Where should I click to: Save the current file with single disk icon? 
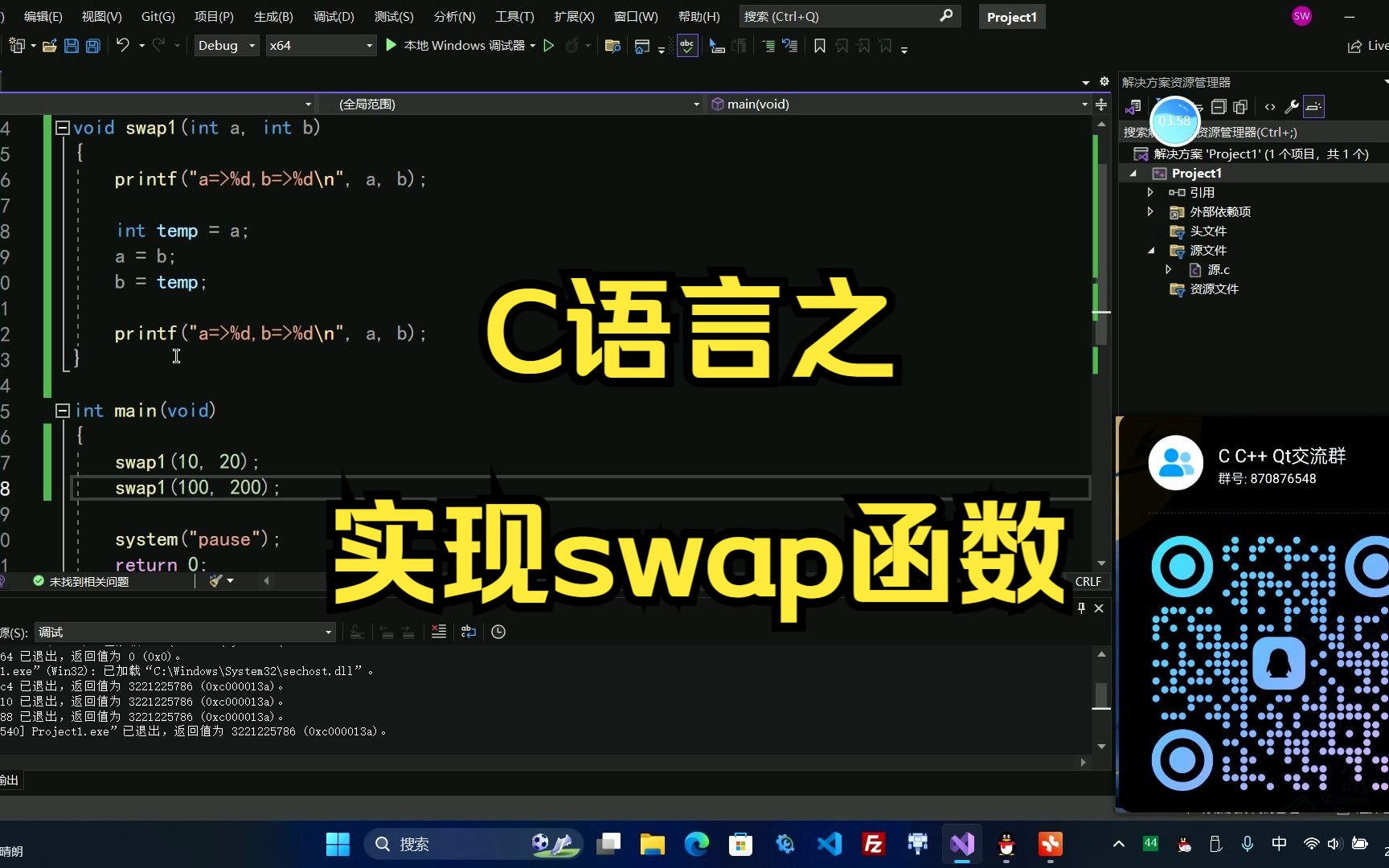click(72, 46)
